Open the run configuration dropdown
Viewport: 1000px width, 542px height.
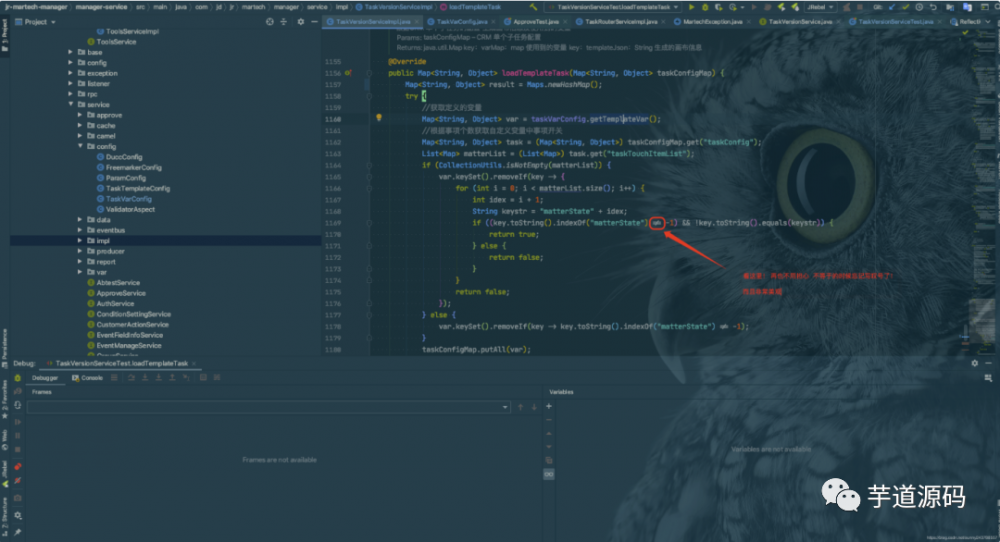(614, 7)
